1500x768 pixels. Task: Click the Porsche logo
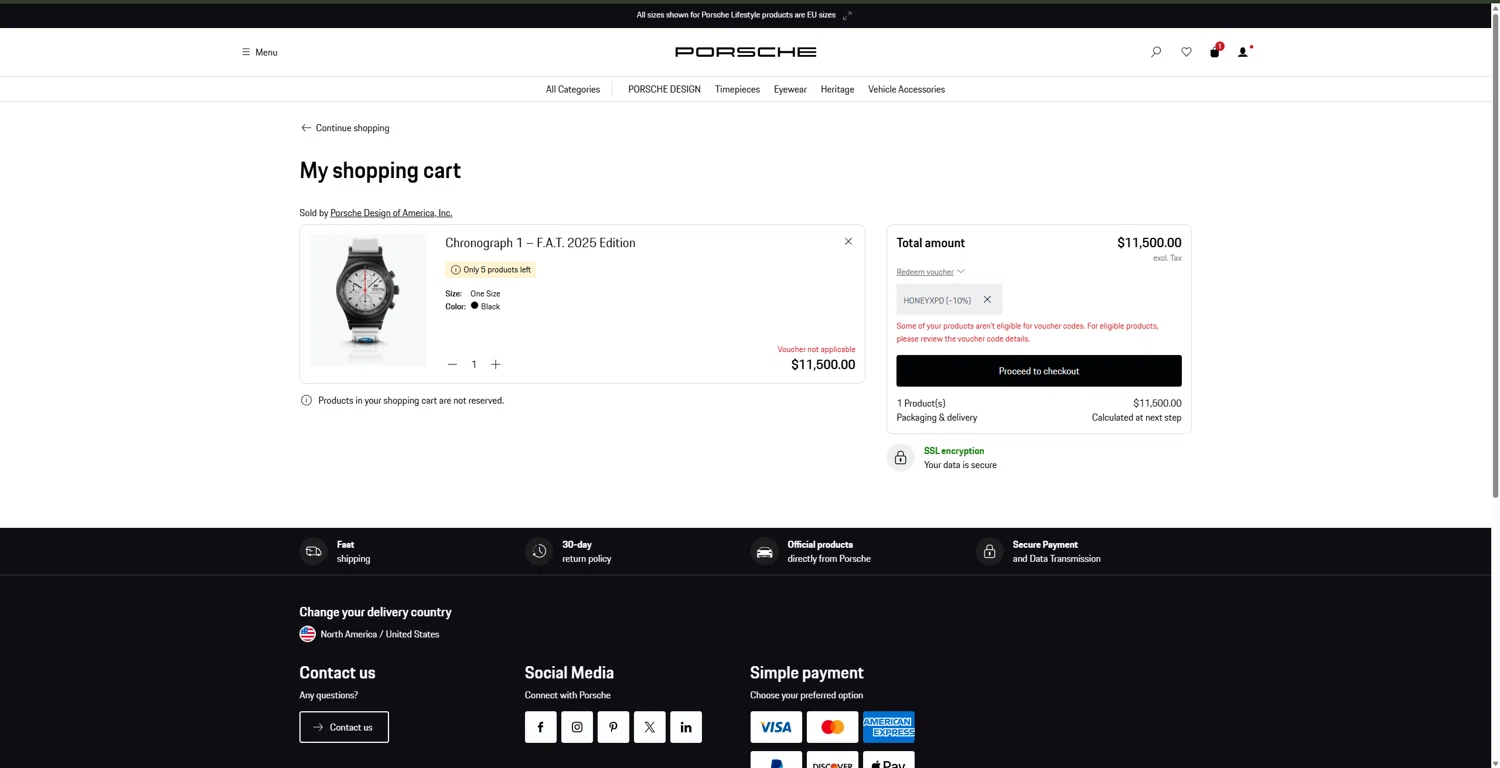click(x=746, y=52)
